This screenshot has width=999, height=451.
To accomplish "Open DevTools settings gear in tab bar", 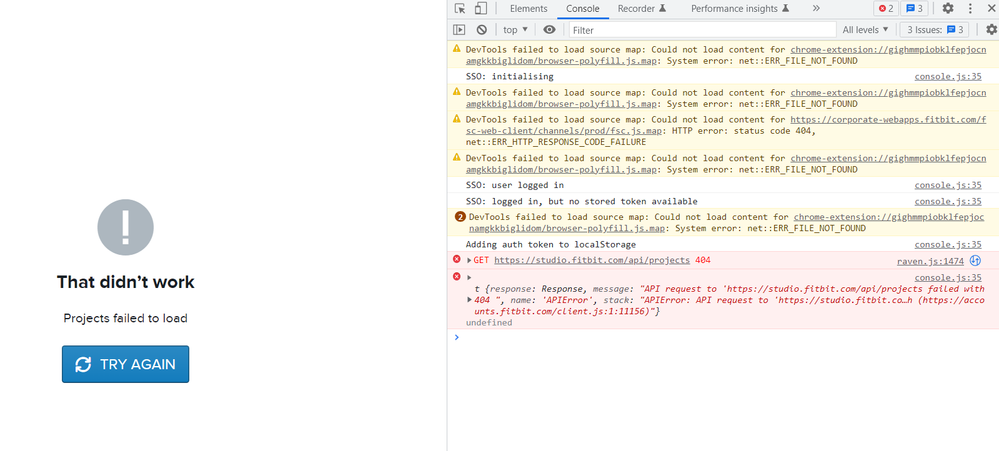I will tap(948, 8).
